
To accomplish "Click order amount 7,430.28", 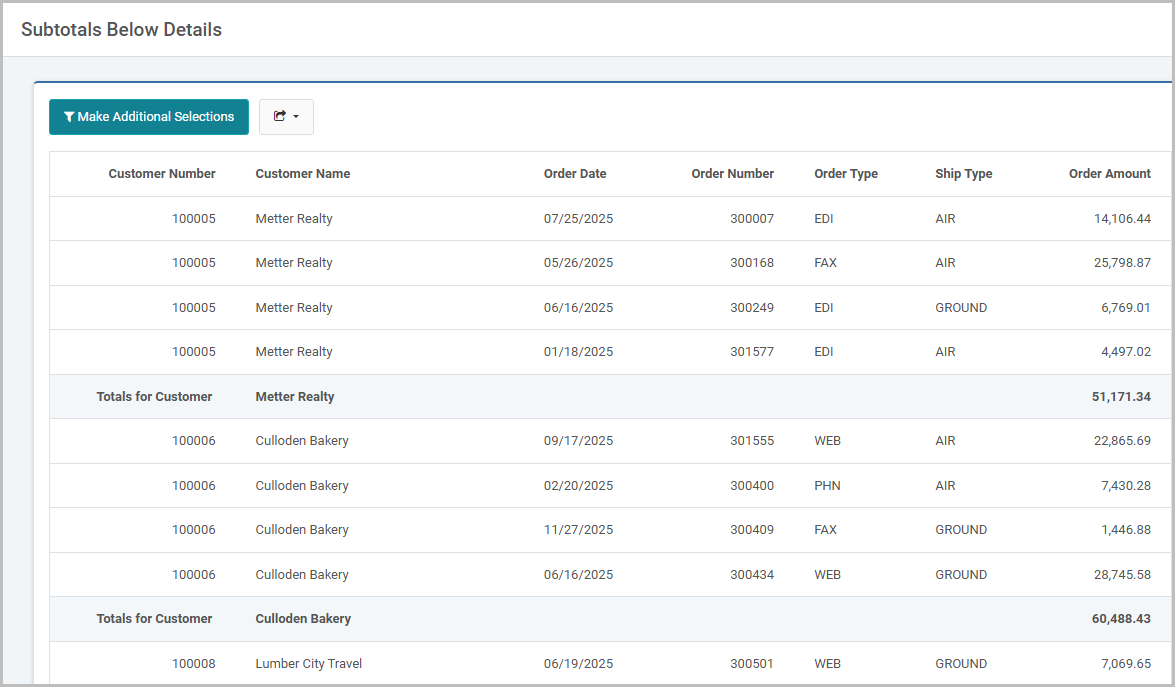I will (x=1126, y=486).
